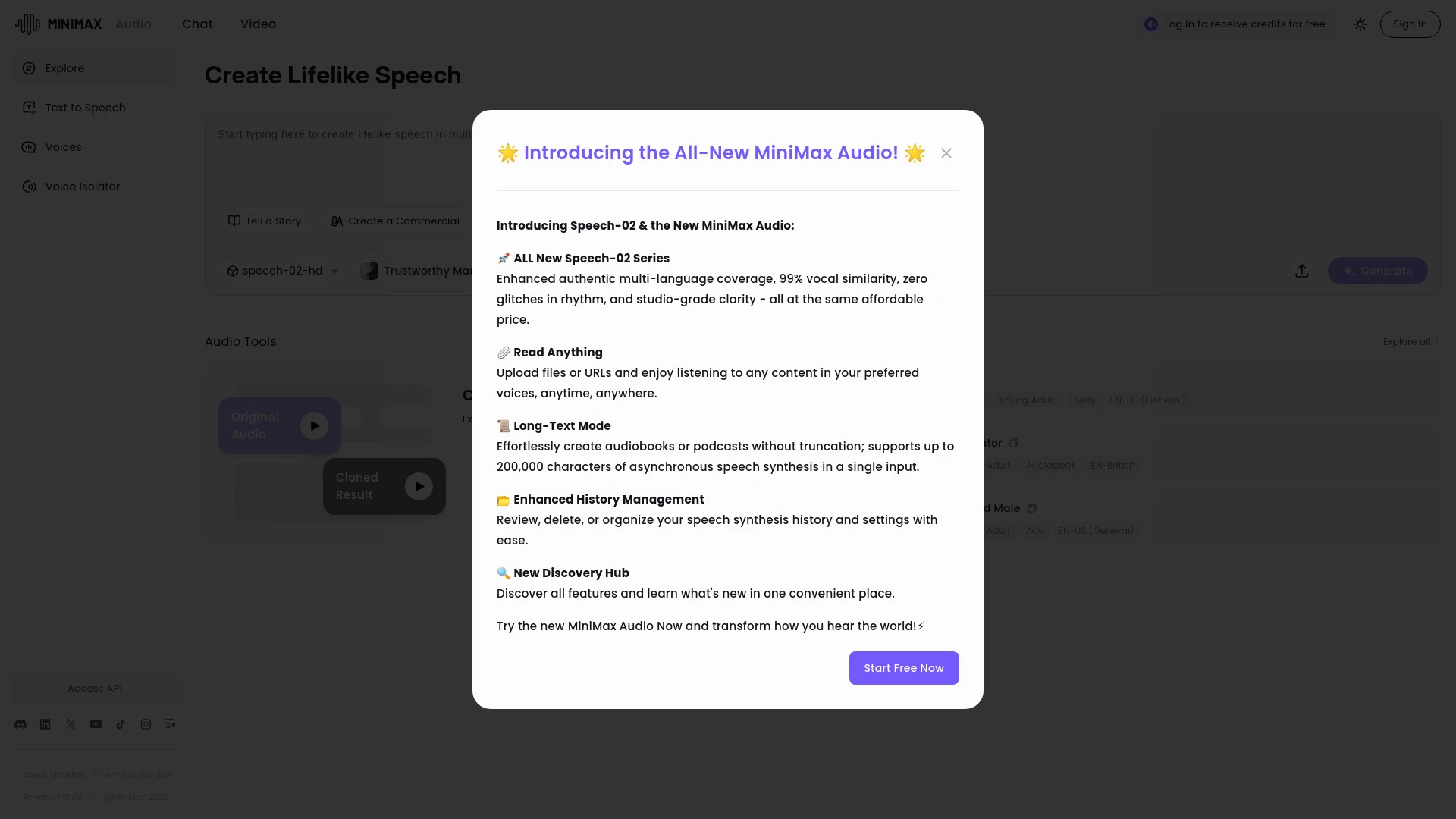Open the Chat tab

coord(196,24)
